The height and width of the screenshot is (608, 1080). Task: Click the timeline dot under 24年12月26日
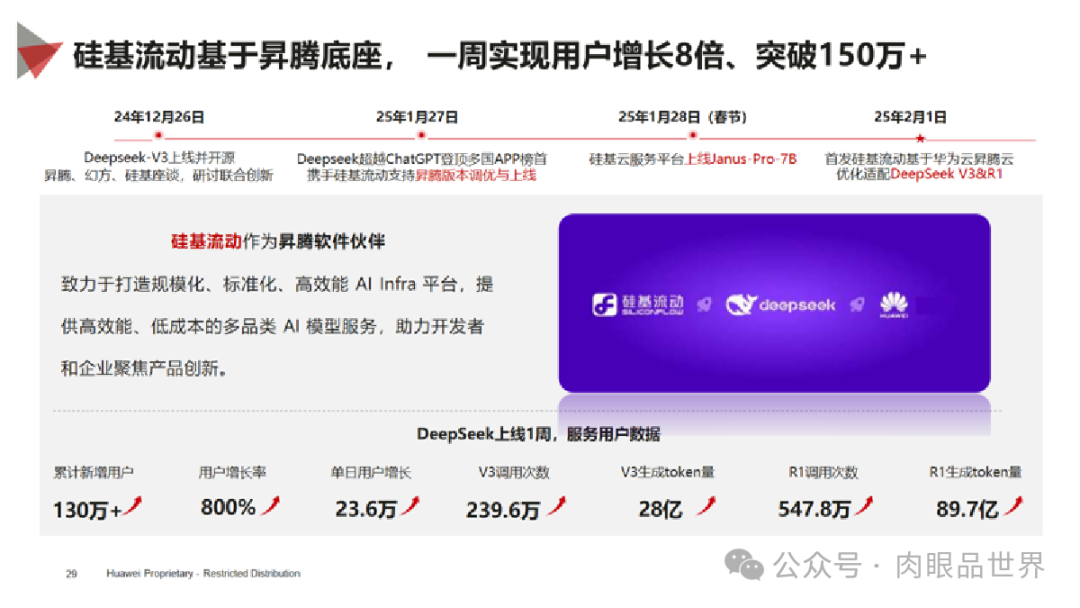pyautogui.click(x=158, y=136)
